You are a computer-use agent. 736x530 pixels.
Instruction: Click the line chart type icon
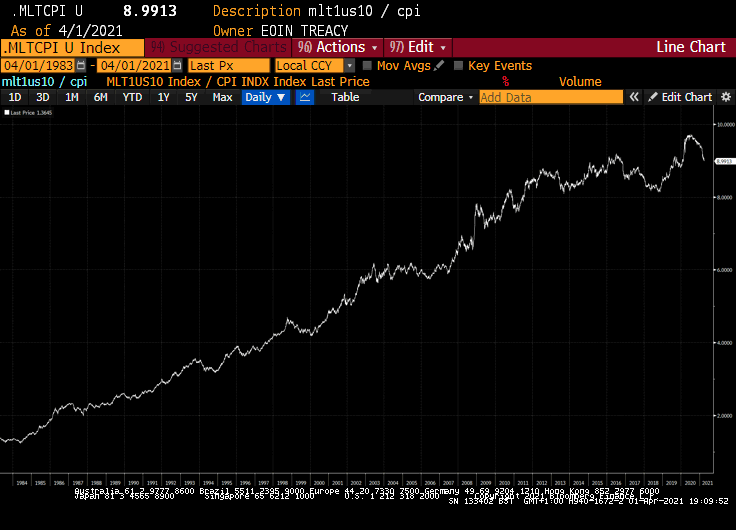coord(305,97)
